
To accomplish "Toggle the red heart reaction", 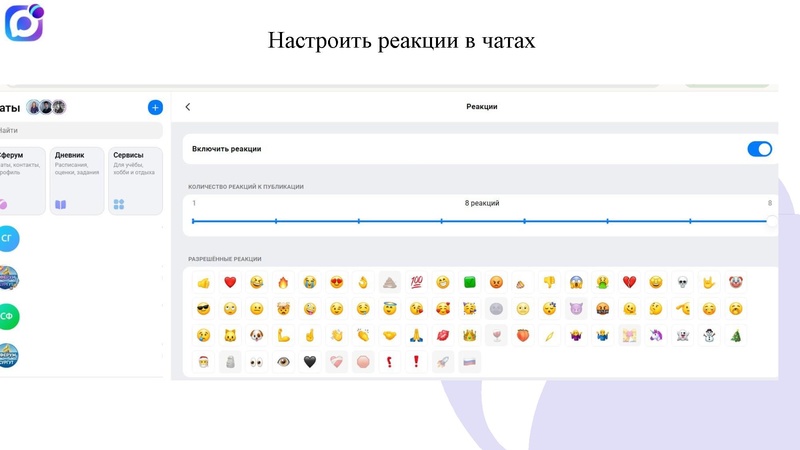I will click(230, 282).
